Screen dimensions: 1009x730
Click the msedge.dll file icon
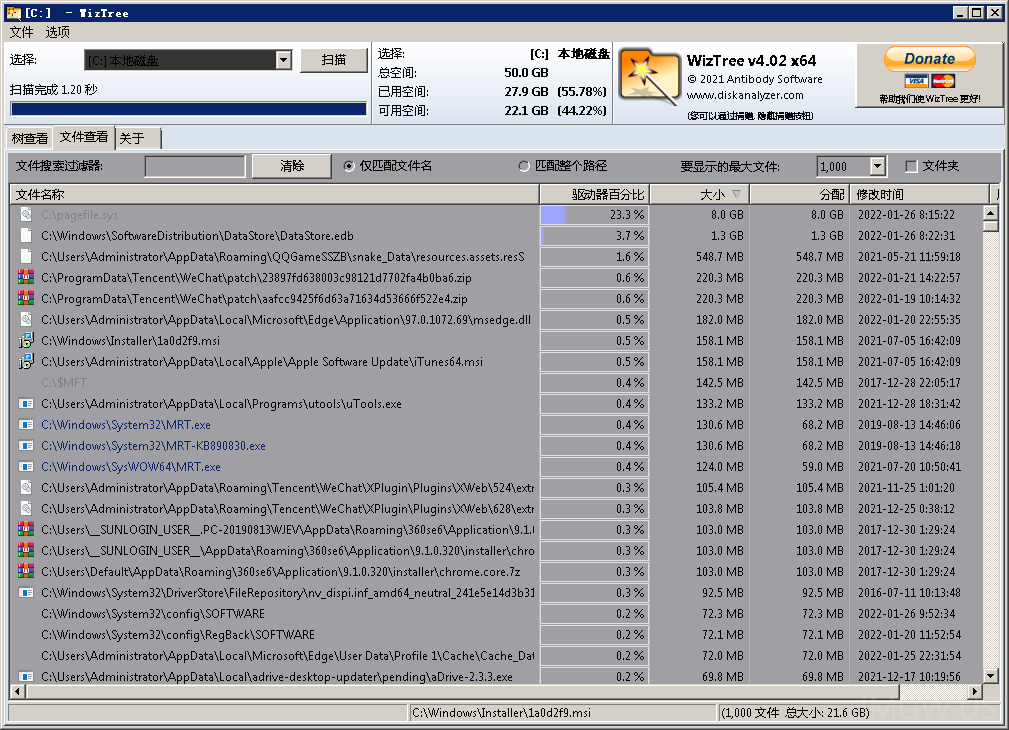pos(26,320)
